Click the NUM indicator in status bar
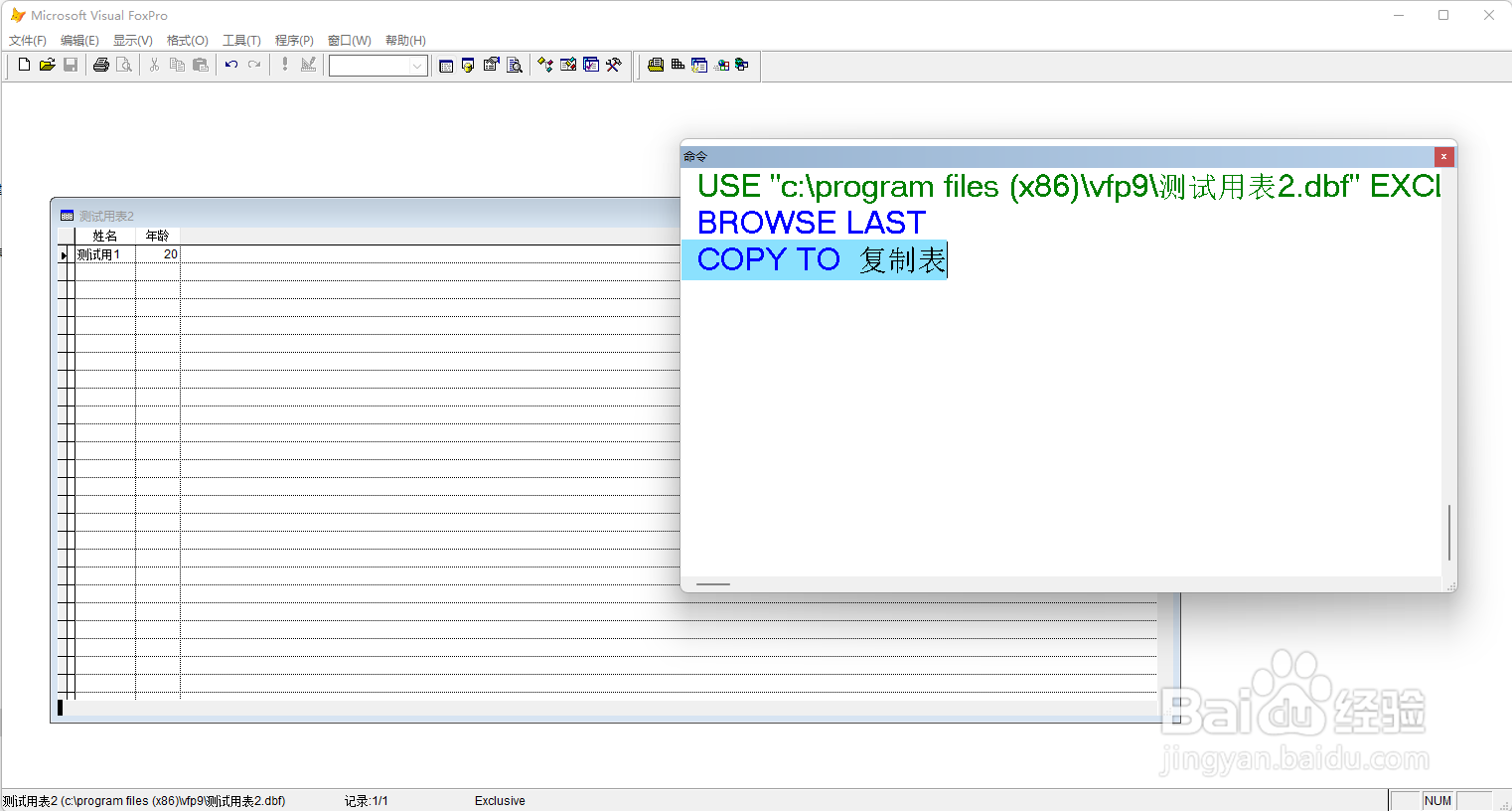This screenshot has width=1512, height=811. 1437,801
